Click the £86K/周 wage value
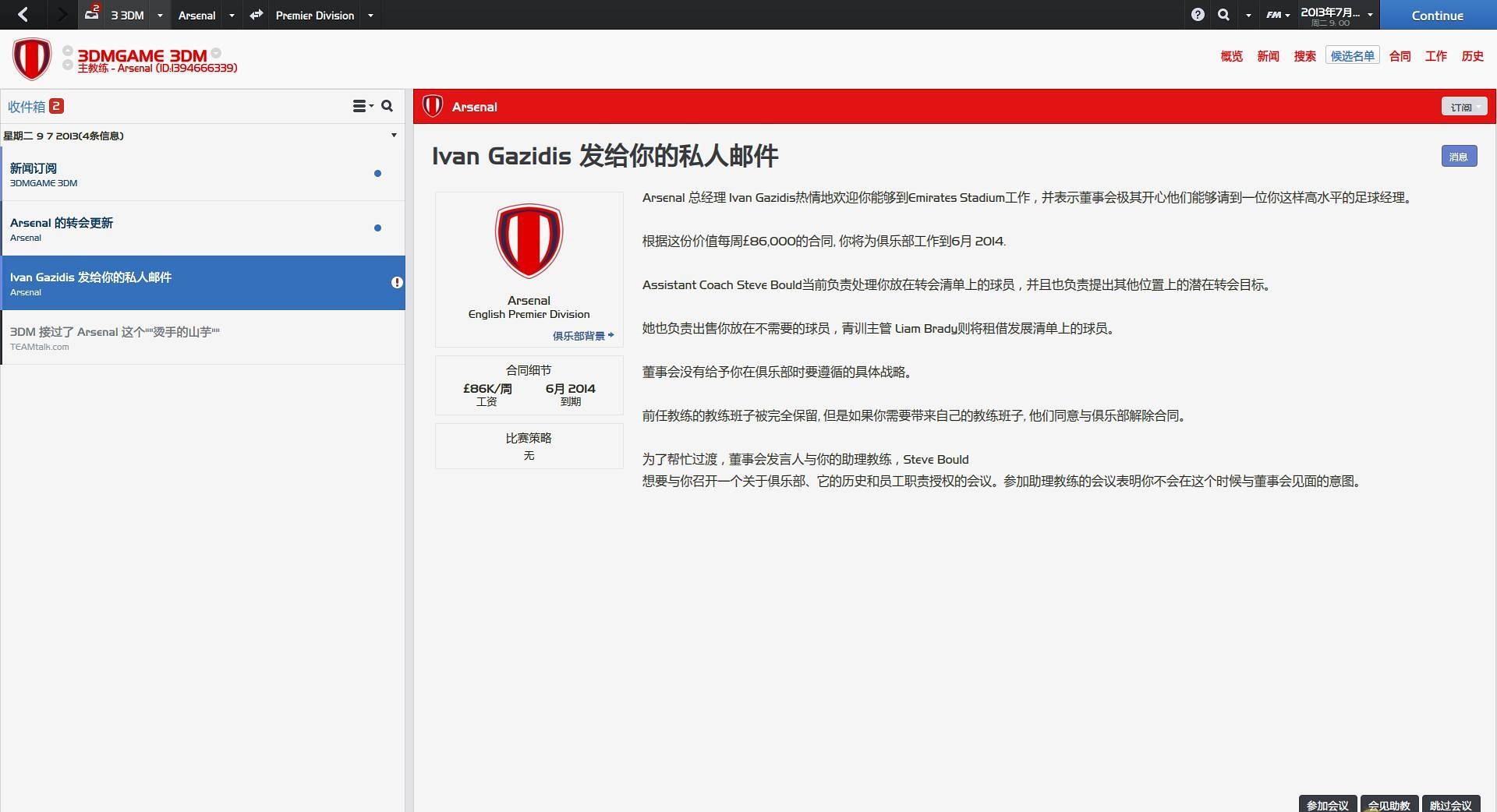Image resolution: width=1497 pixels, height=812 pixels. 487,388
